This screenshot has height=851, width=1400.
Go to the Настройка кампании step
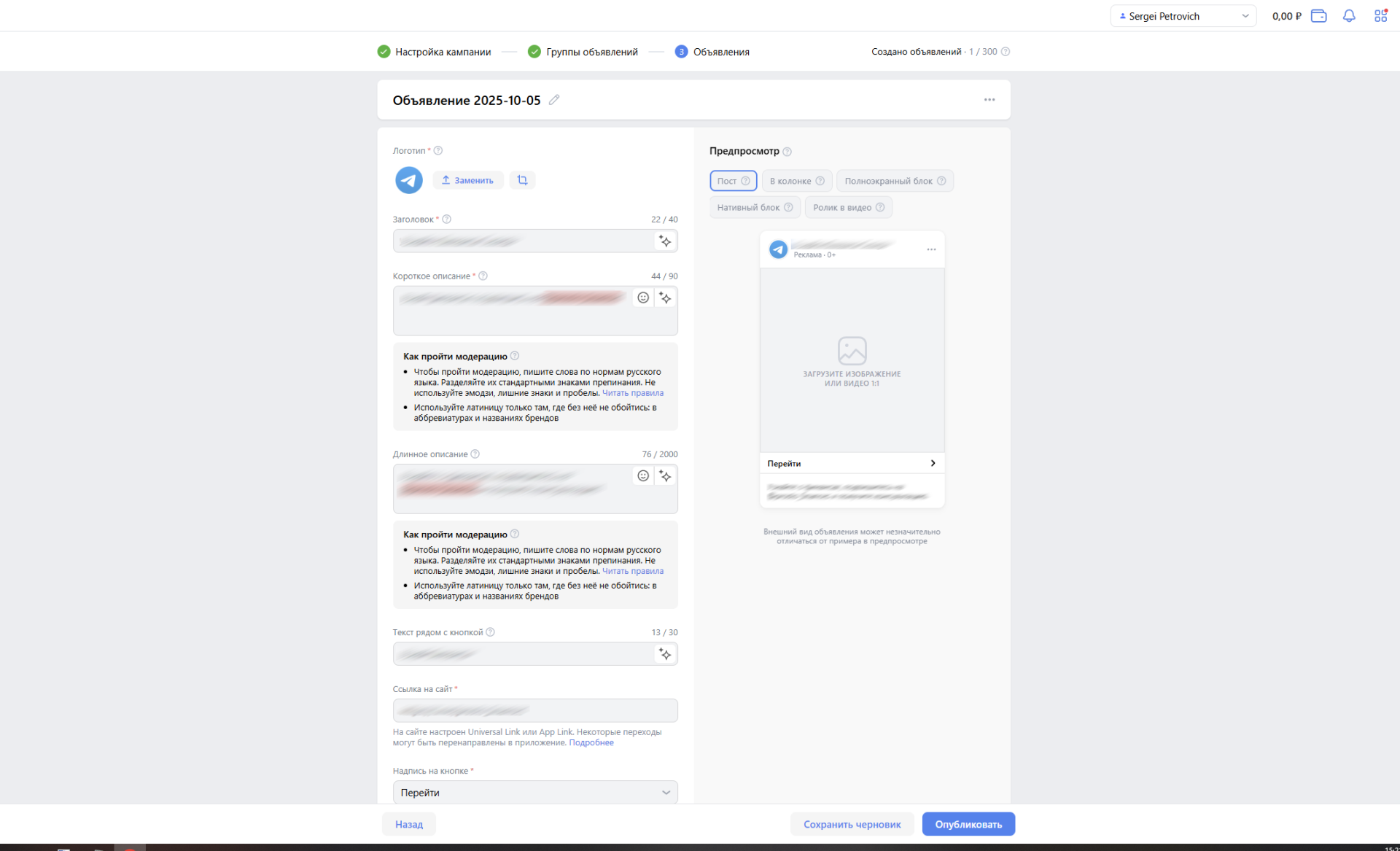point(443,52)
